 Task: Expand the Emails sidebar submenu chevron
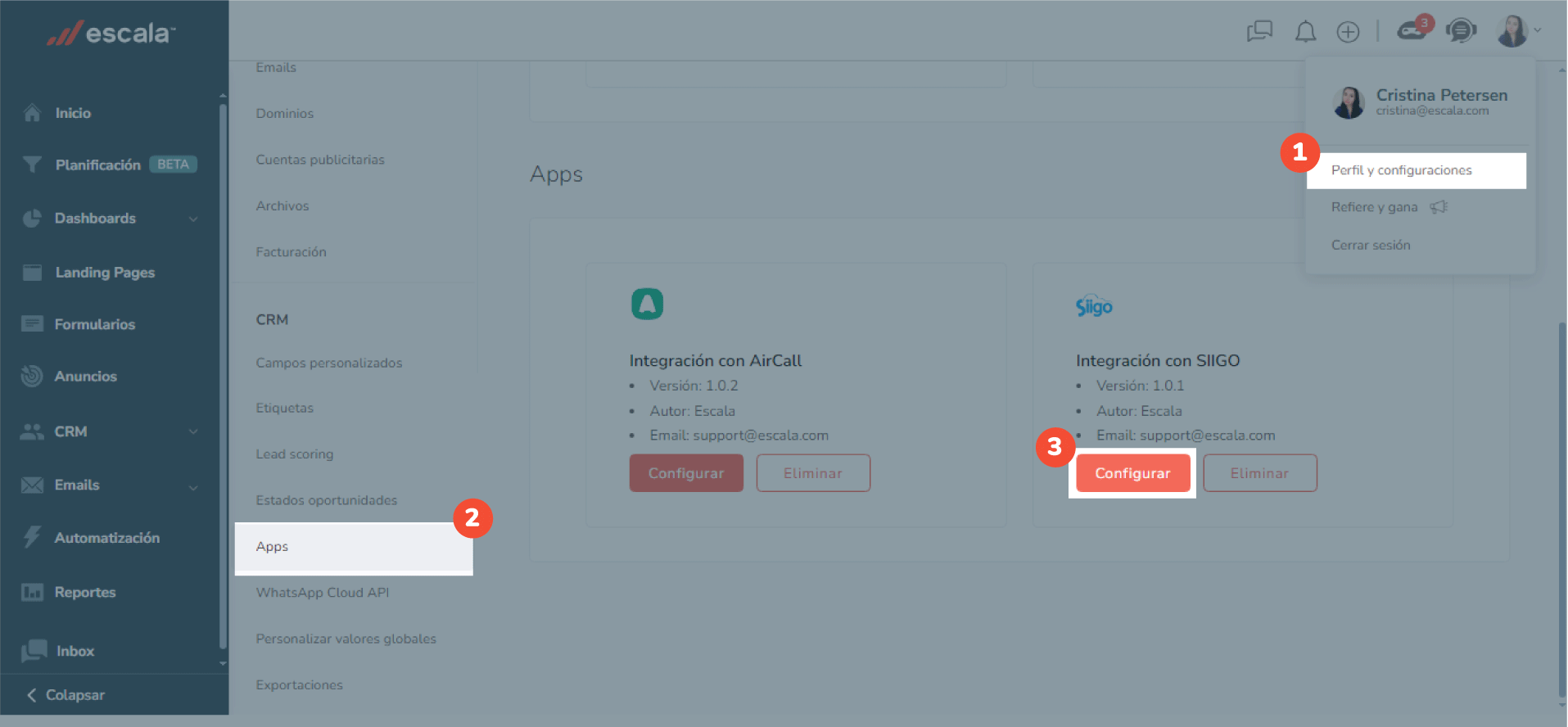(193, 488)
